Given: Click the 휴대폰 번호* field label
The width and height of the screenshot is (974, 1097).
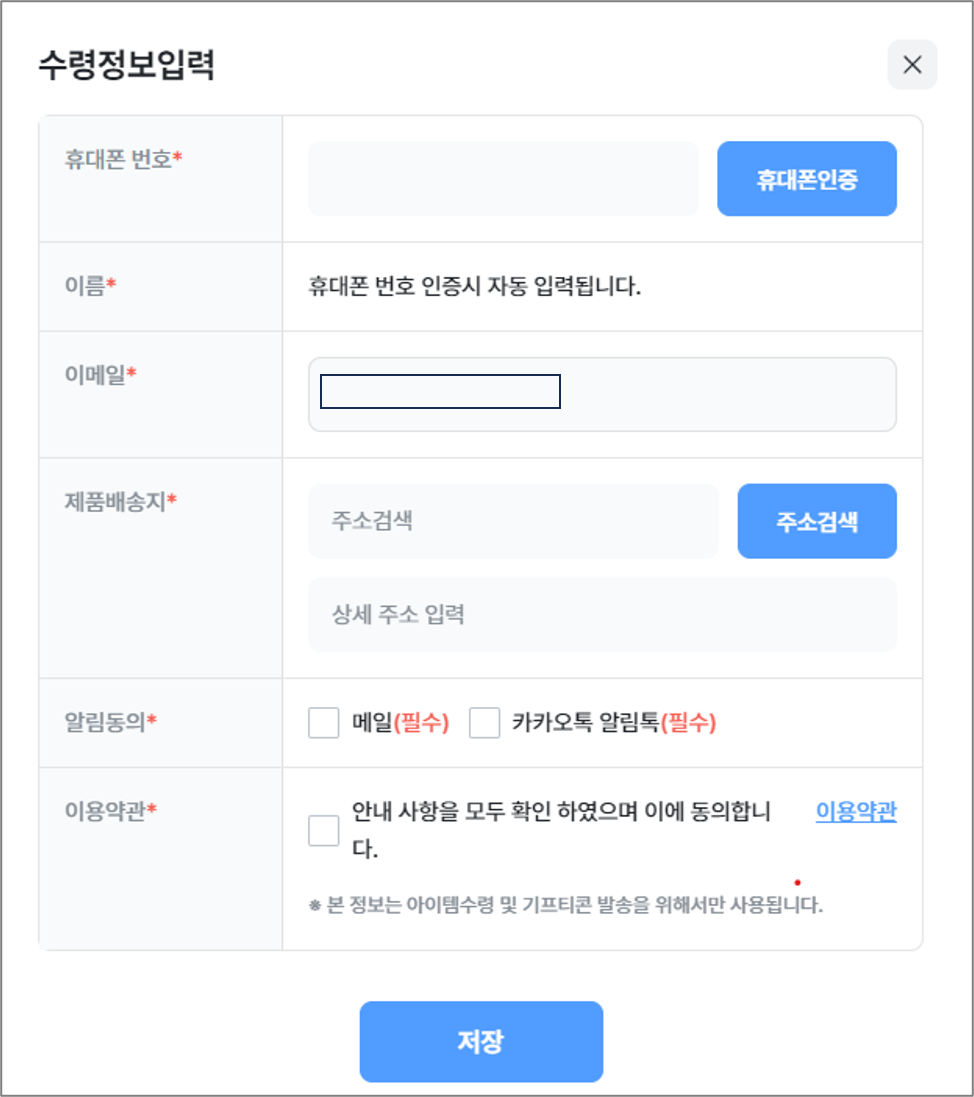Looking at the screenshot, I should 123,159.
